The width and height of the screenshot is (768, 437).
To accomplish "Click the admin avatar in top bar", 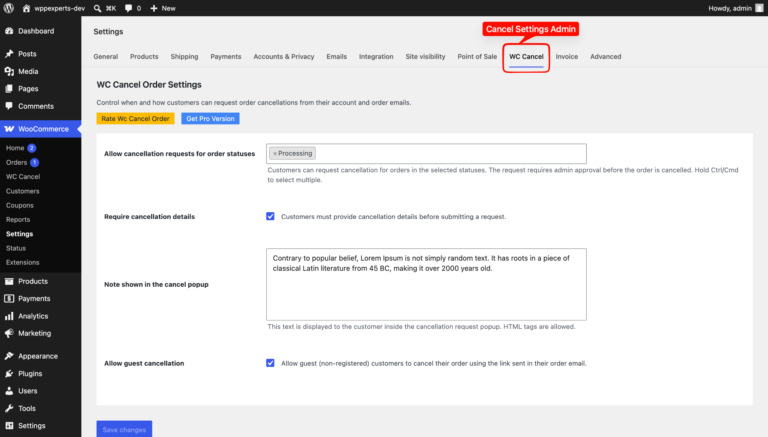I will click(759, 8).
